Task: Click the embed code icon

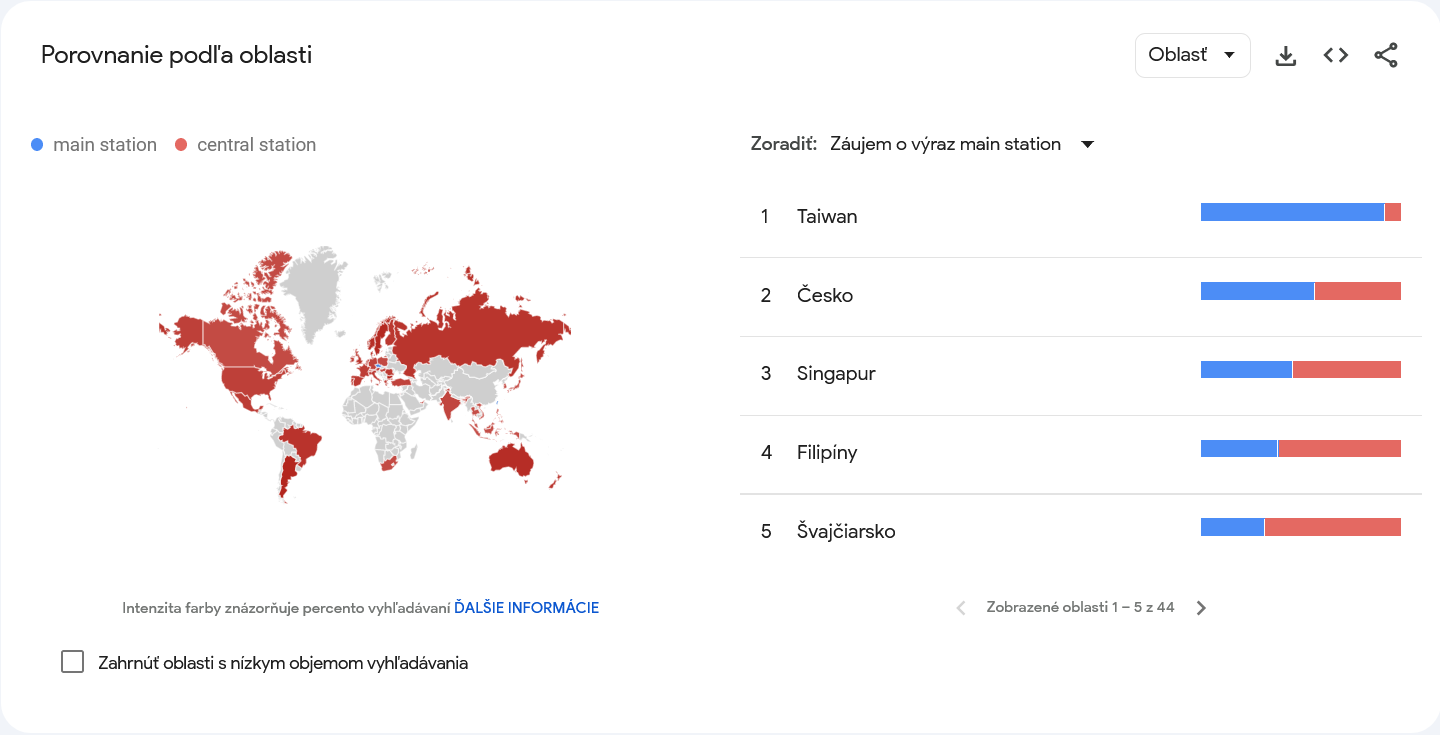Action: click(1336, 56)
